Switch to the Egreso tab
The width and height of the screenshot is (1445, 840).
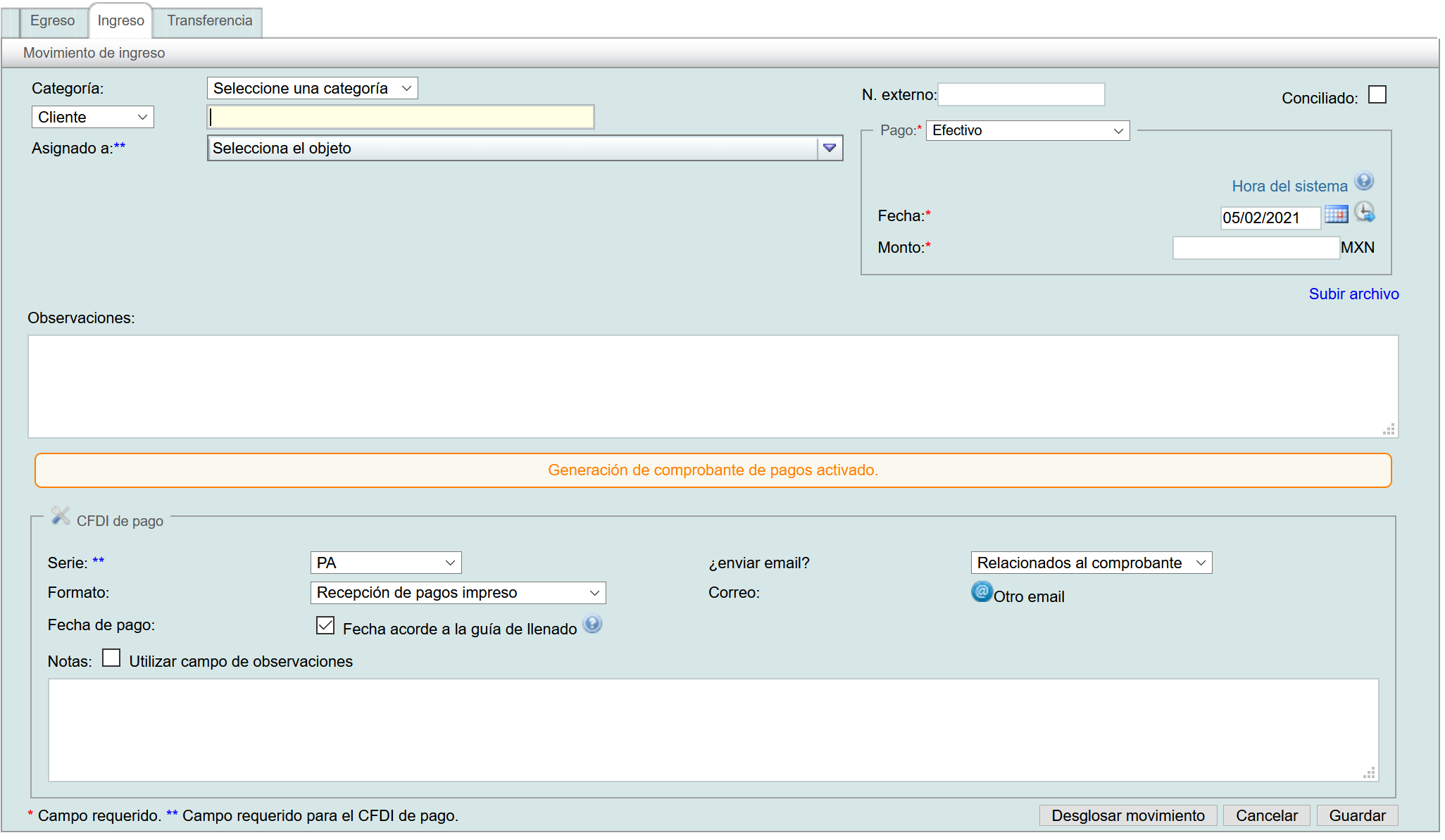tap(52, 21)
